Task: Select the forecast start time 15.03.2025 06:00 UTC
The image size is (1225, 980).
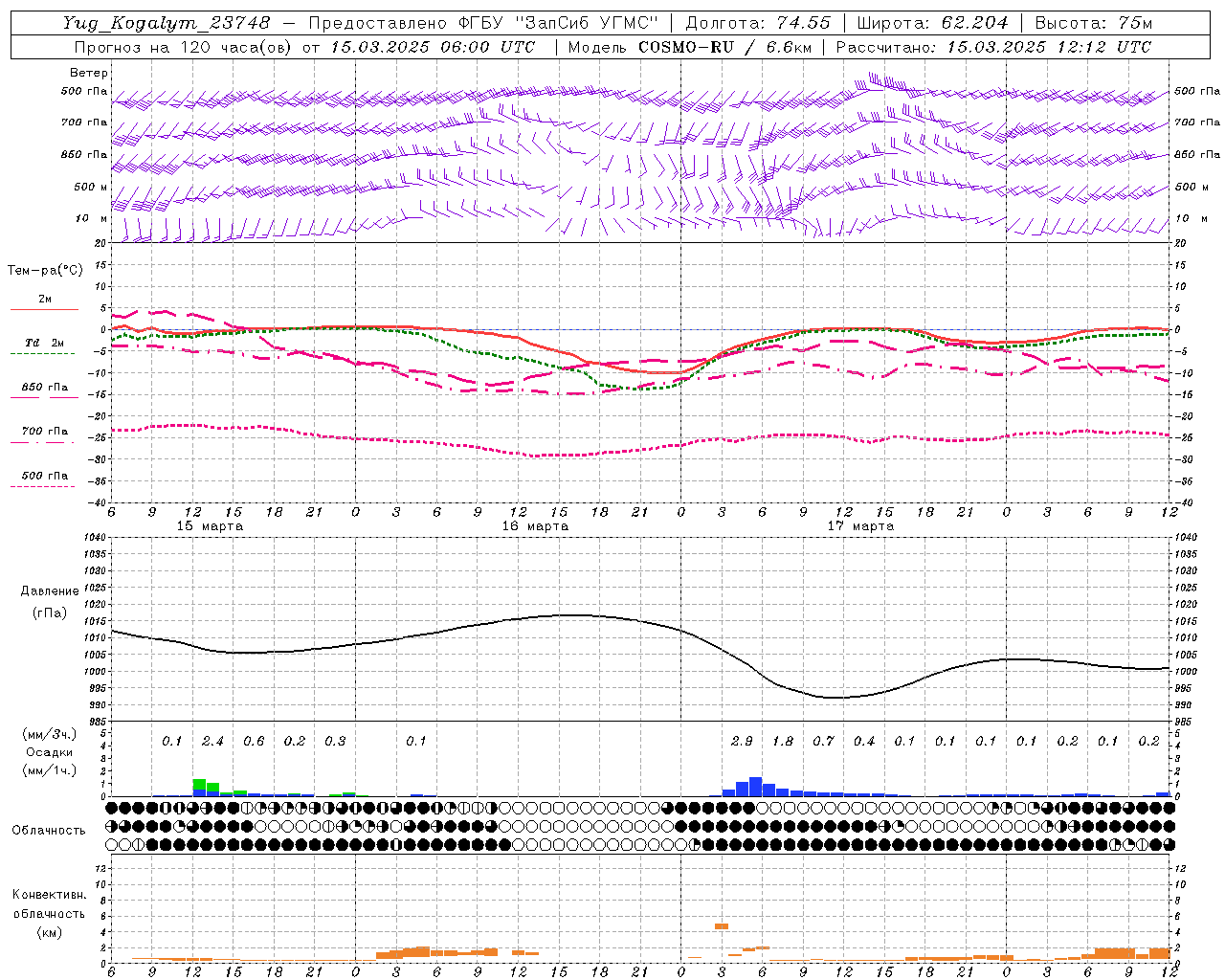Action: click(x=433, y=47)
